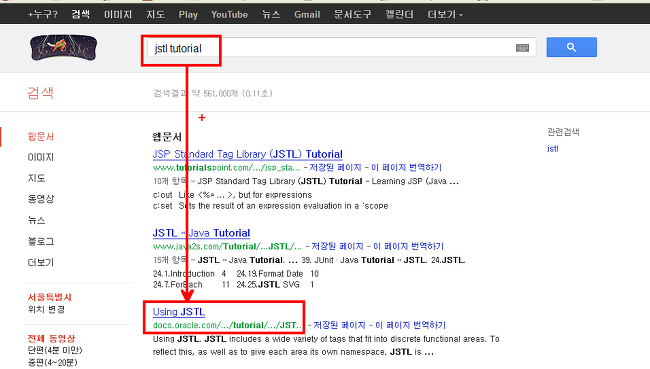The width and height of the screenshot is (650, 369).
Task: Open 저장된 페이지 for java2s result
Action: pos(337,246)
